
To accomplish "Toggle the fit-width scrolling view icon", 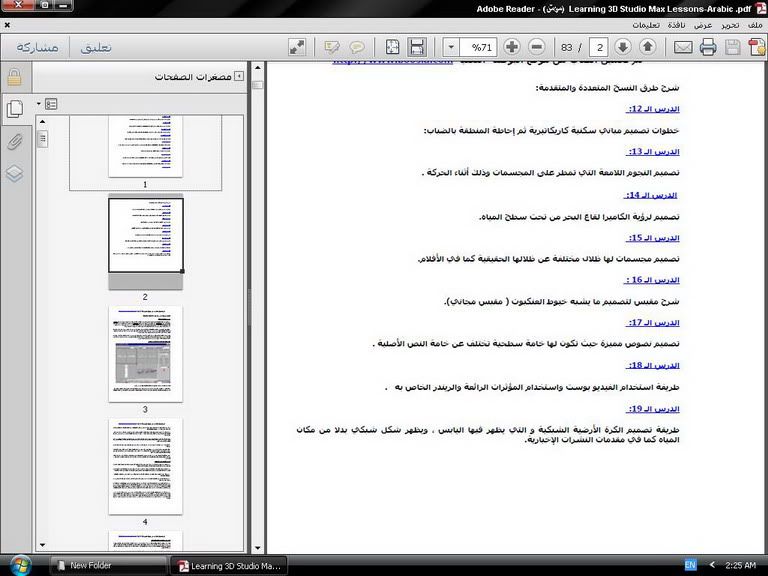I will click(417, 47).
